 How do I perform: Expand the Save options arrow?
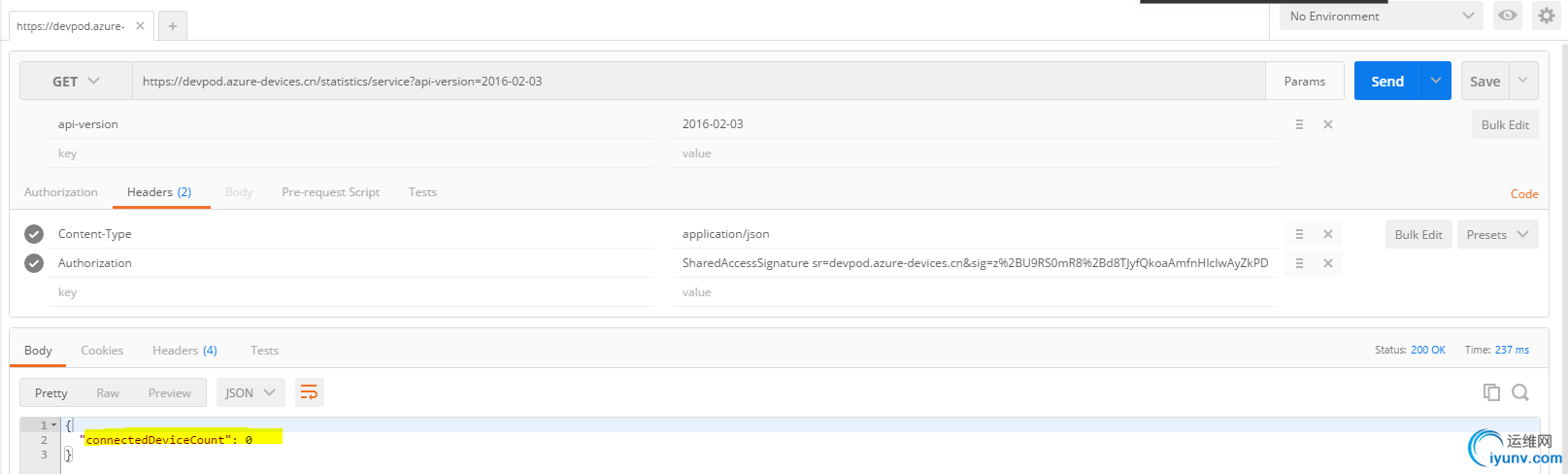tap(1523, 82)
